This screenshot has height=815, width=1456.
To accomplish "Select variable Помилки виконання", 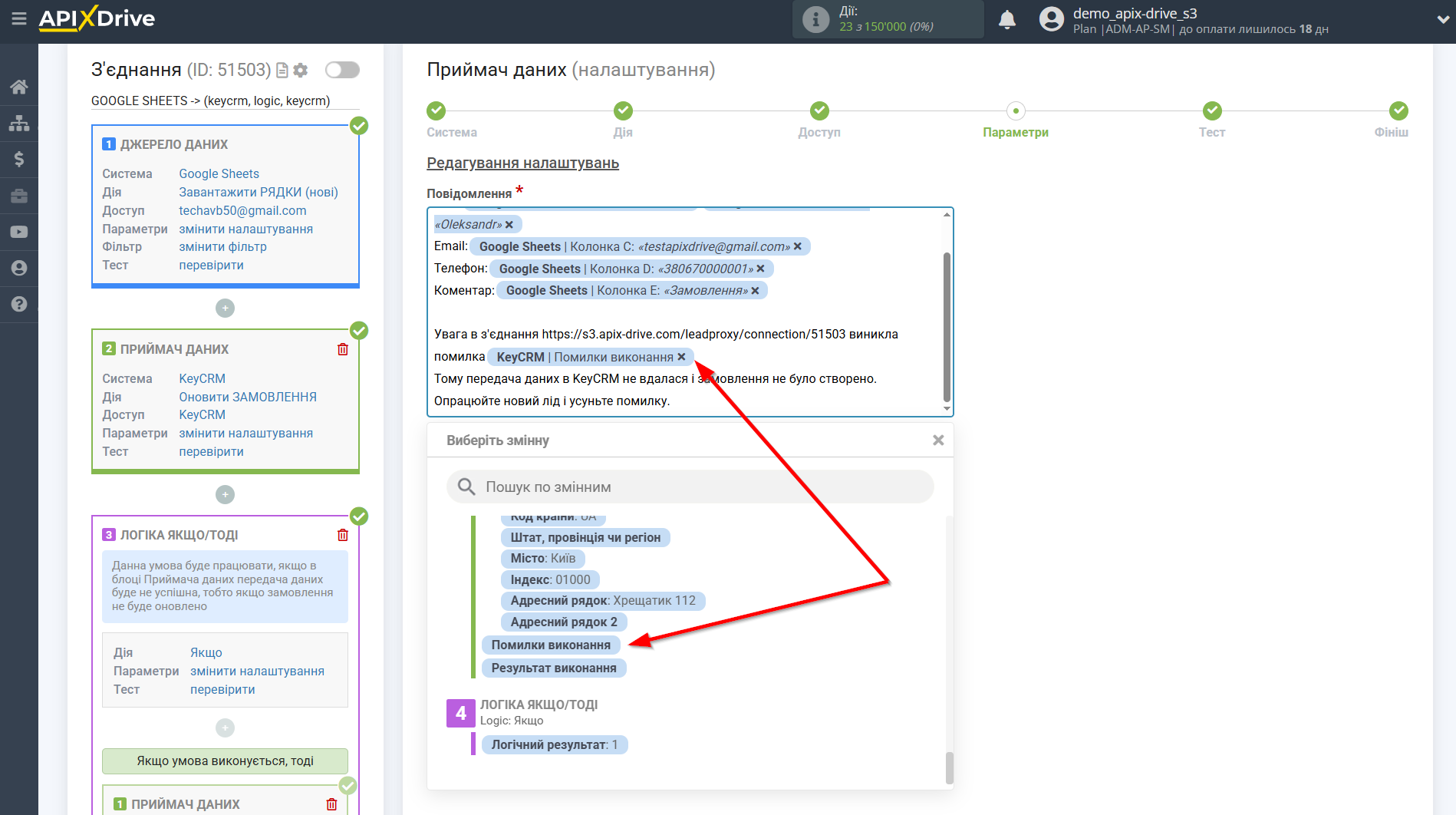I will point(551,645).
